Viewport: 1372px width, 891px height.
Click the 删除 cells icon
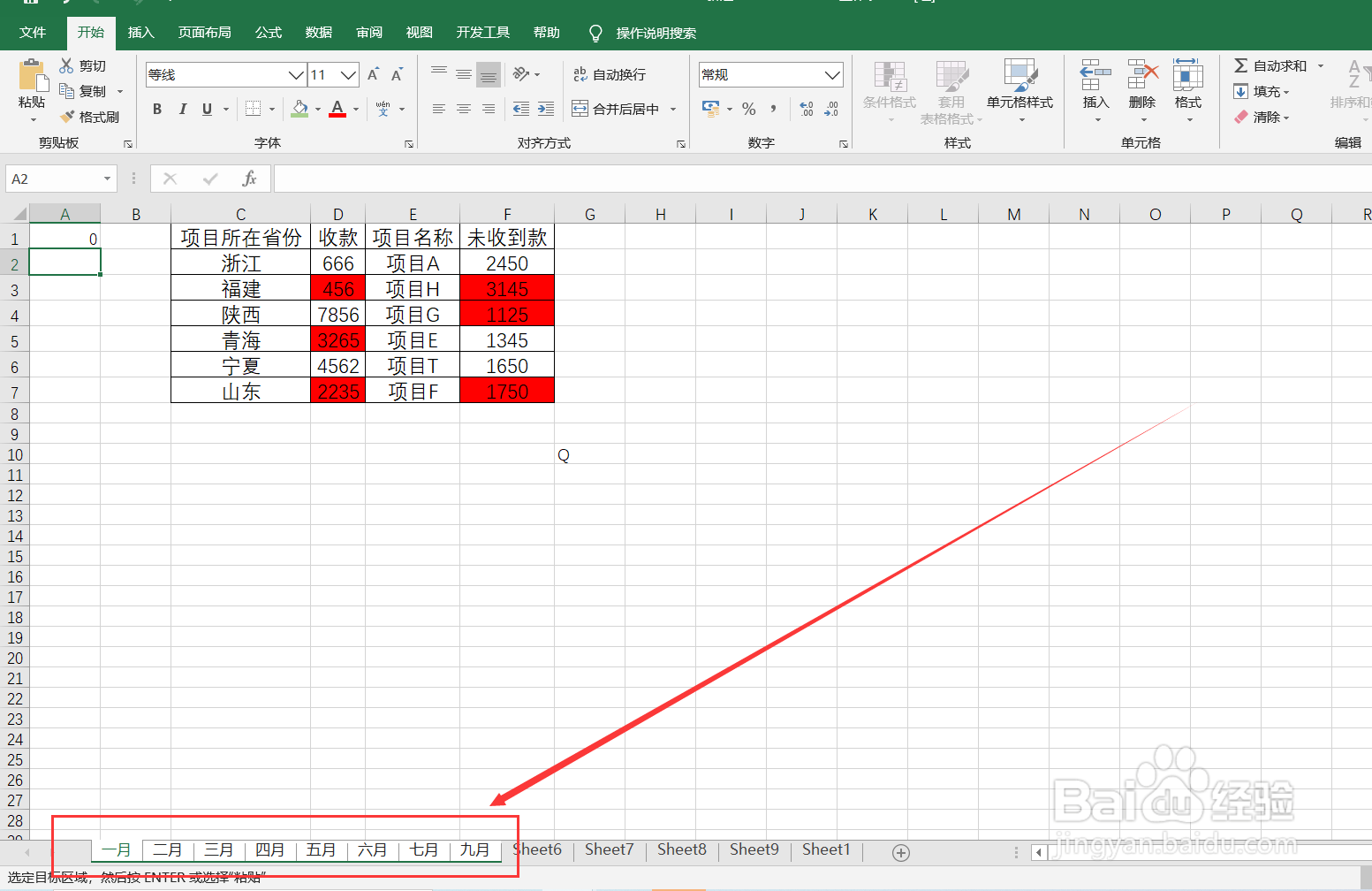click(x=1142, y=75)
